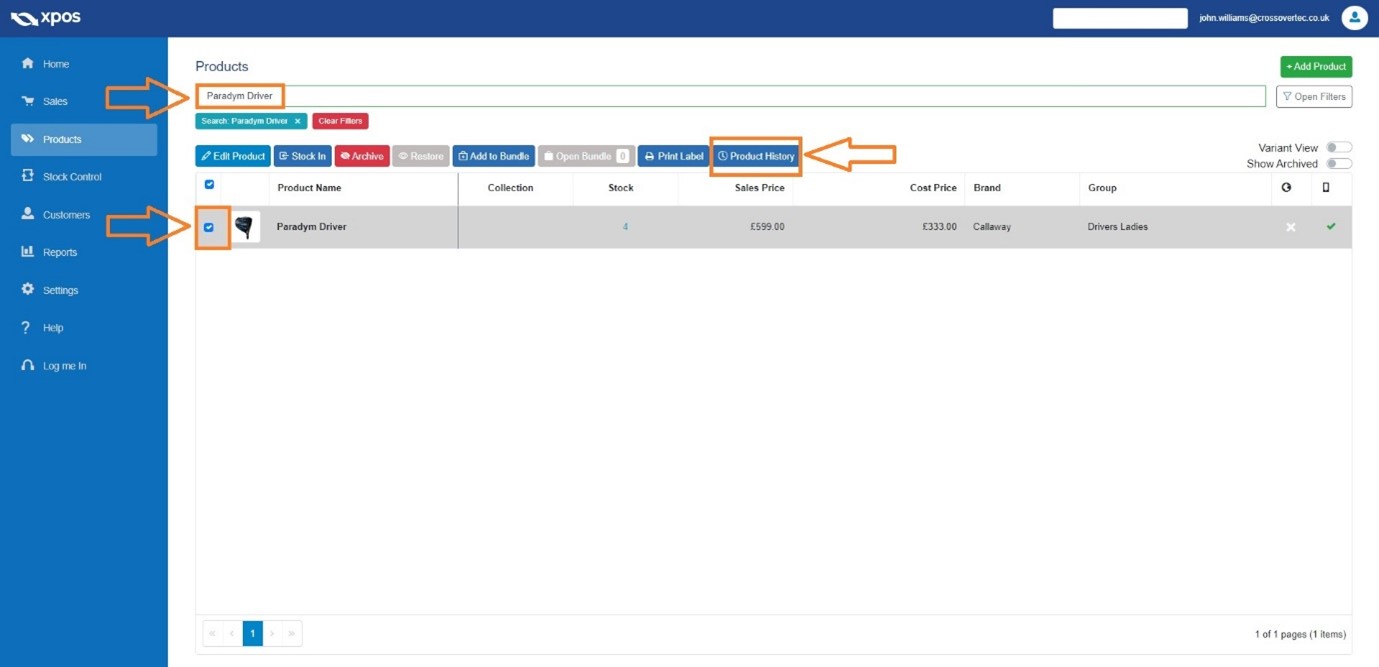Go to Home in the sidebar
1379x667 pixels.
84,64
